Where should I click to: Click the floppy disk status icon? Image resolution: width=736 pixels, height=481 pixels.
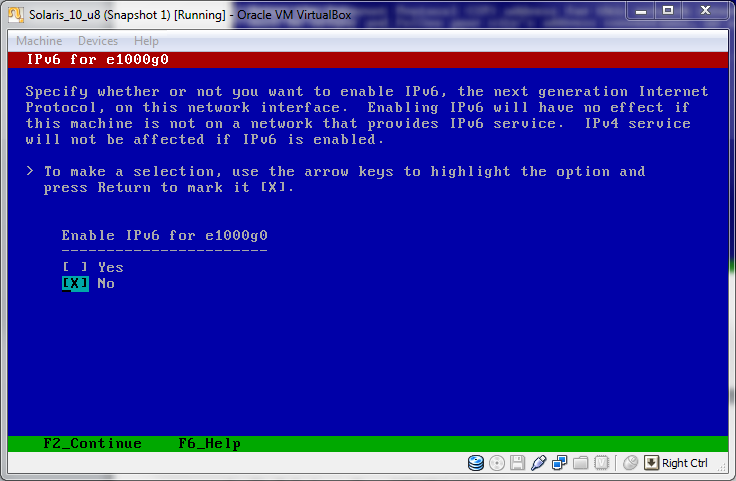pyautogui.click(x=517, y=463)
